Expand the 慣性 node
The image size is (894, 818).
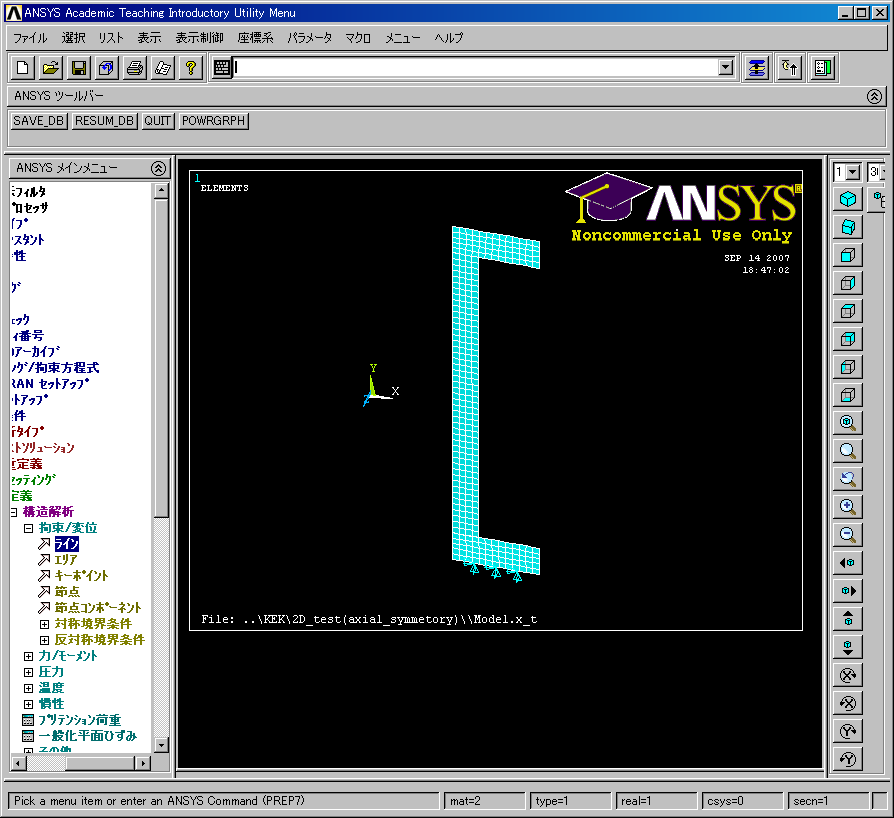pos(28,704)
